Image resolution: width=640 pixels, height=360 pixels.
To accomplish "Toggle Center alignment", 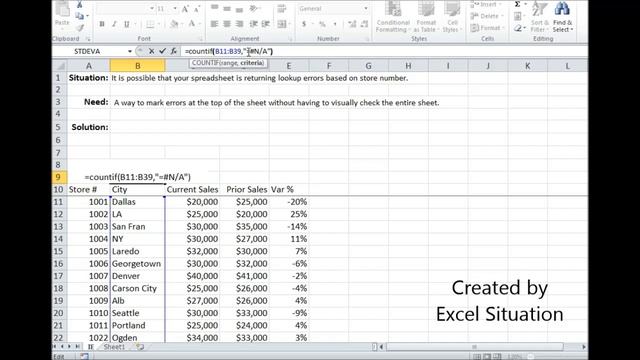I will [x=227, y=24].
